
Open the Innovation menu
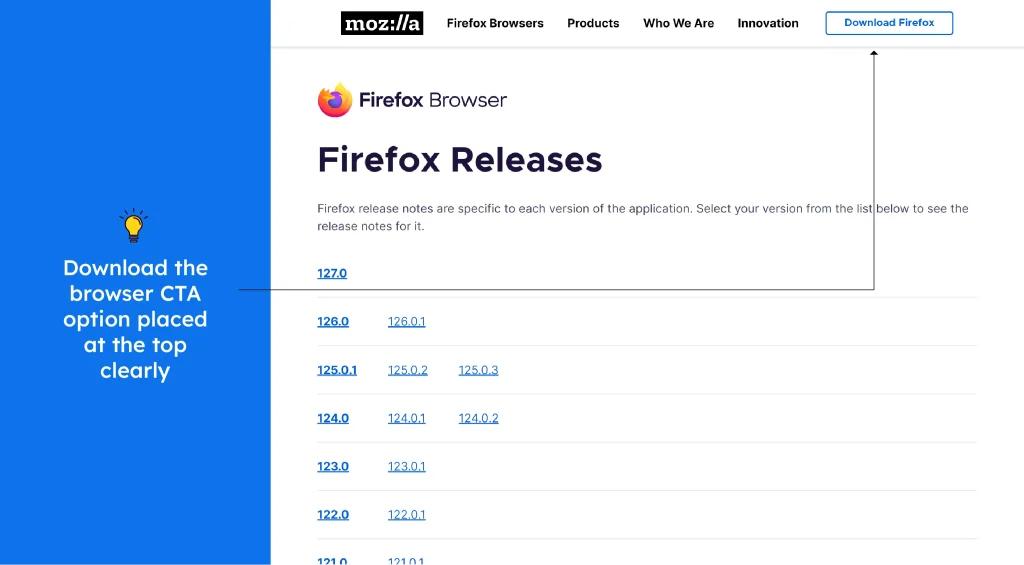click(768, 24)
